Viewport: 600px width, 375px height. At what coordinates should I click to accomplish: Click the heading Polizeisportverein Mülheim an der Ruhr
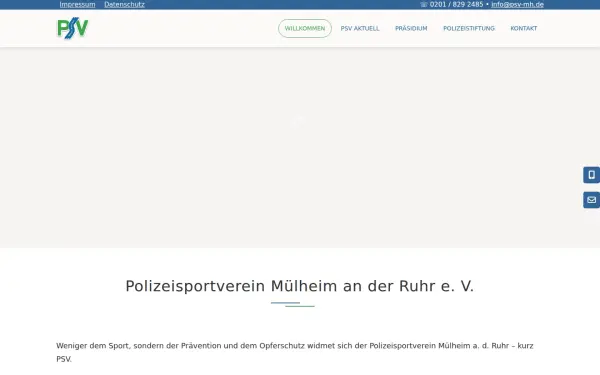300,286
